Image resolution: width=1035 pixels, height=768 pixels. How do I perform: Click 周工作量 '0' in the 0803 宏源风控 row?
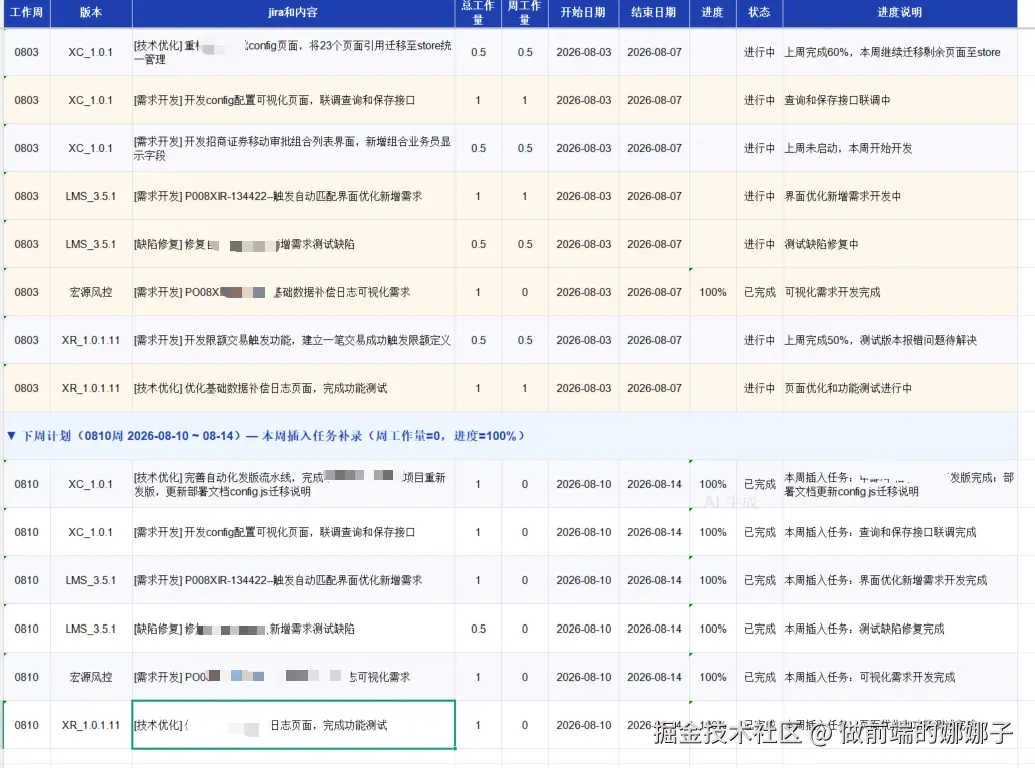click(x=525, y=292)
